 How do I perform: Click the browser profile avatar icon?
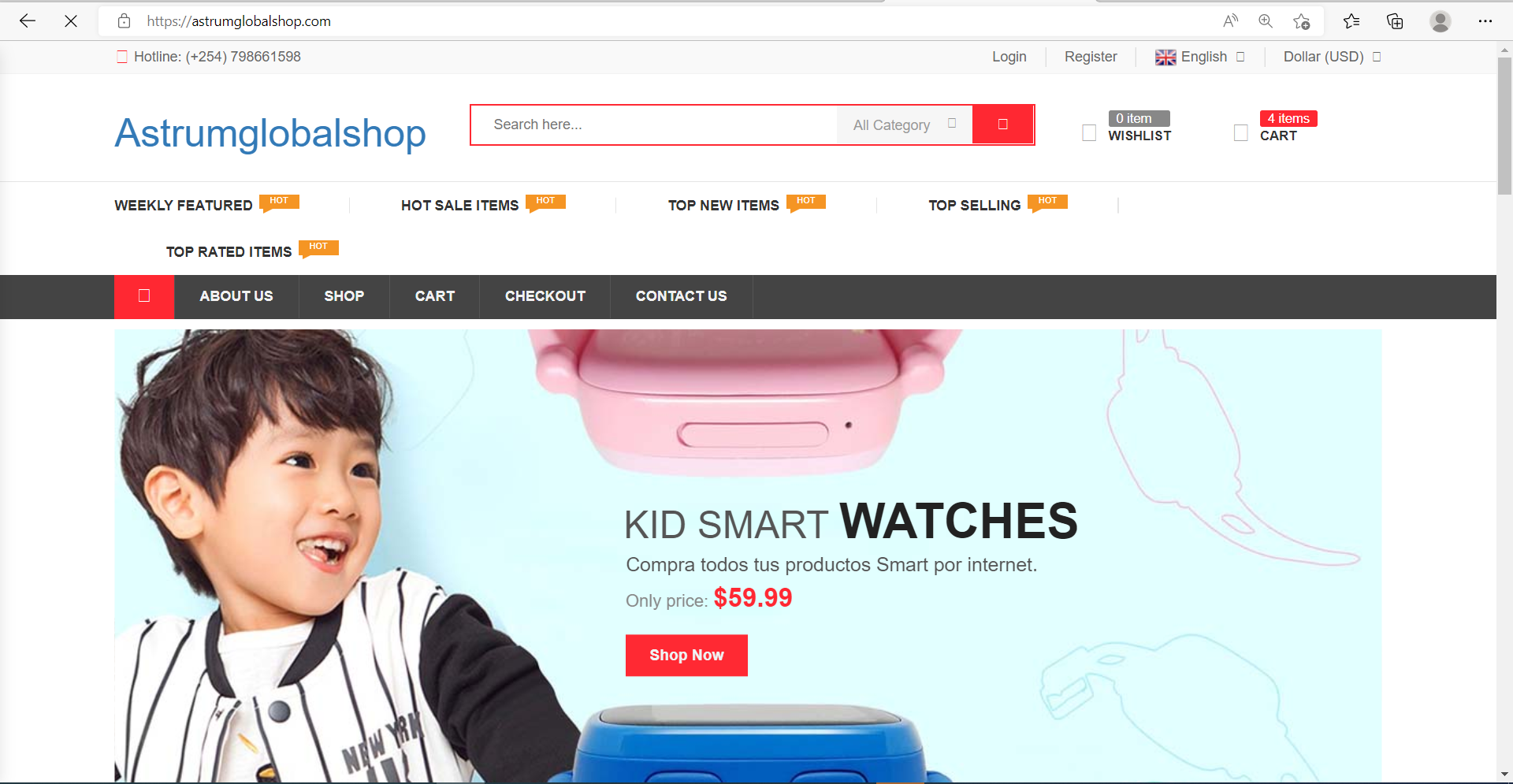tap(1441, 21)
